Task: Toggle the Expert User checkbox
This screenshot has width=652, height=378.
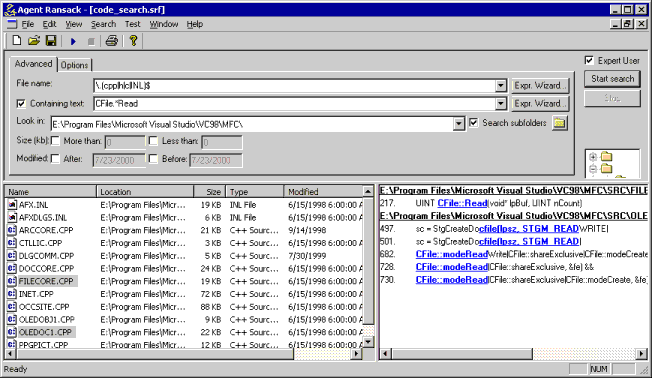Action: tap(589, 60)
